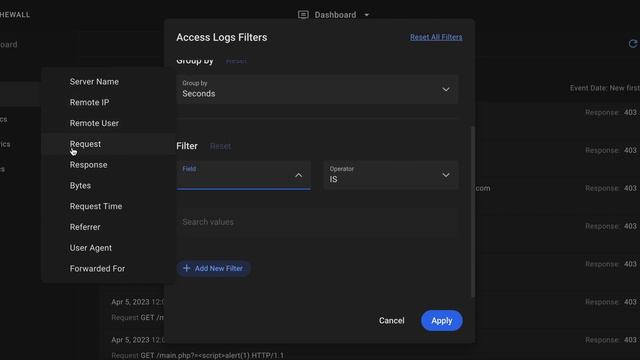
Task: Collapse the Field dropdown chevron
Action: (x=299, y=175)
